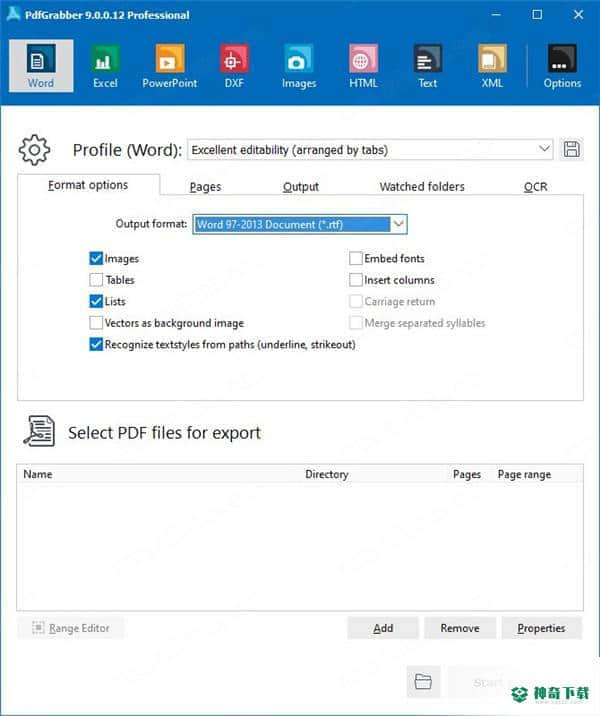Uncheck the Lists checkbox
This screenshot has width=600, height=716.
(x=96, y=301)
